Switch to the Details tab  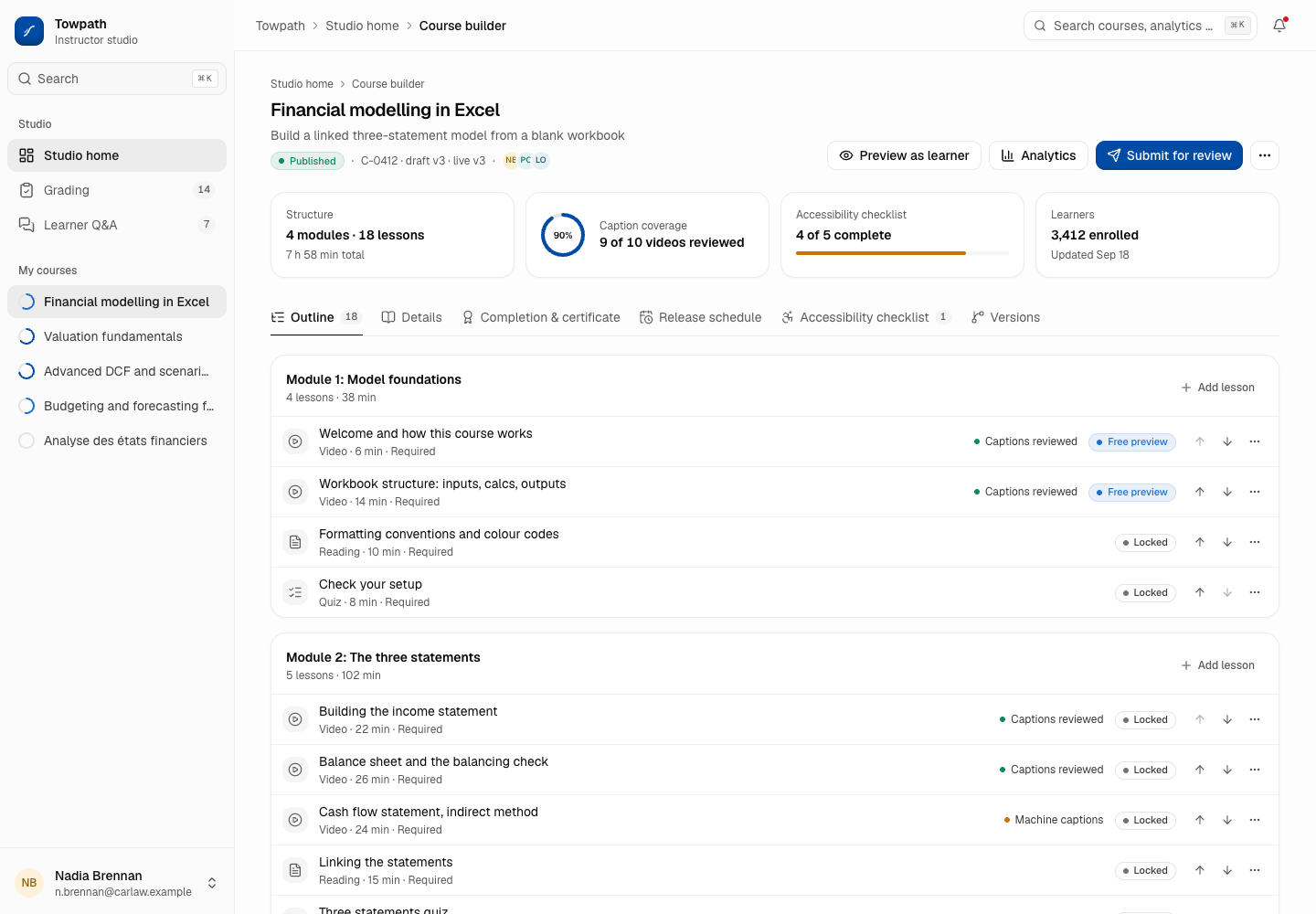click(x=411, y=317)
